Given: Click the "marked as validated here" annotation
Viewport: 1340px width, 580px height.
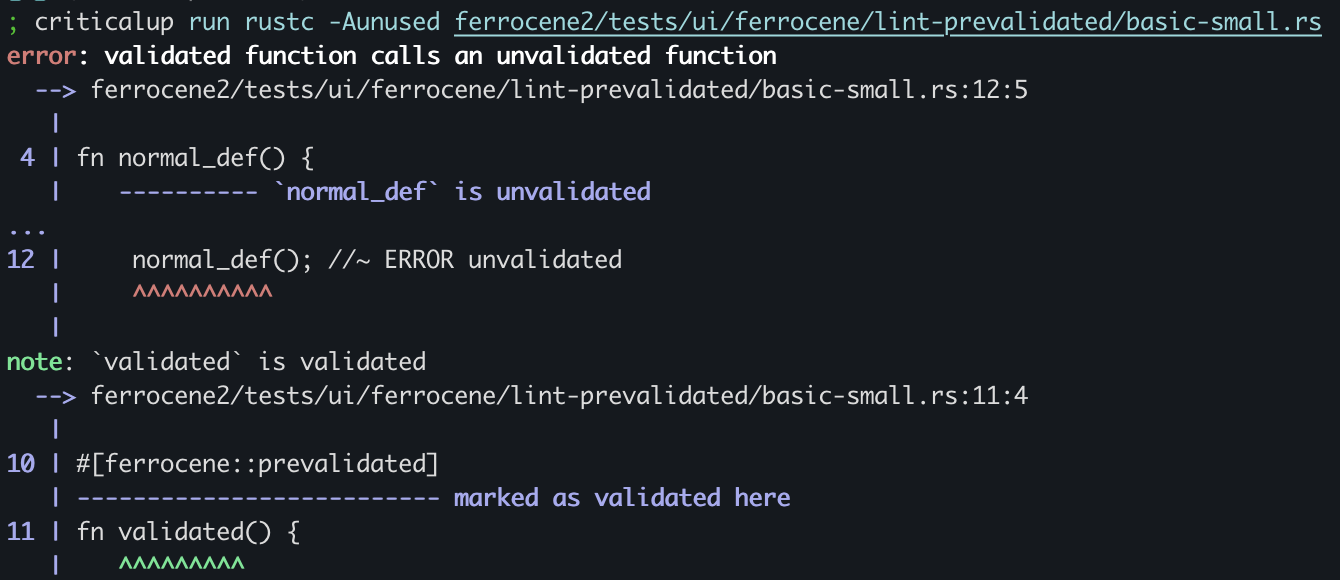Looking at the screenshot, I should pyautogui.click(x=622, y=498).
